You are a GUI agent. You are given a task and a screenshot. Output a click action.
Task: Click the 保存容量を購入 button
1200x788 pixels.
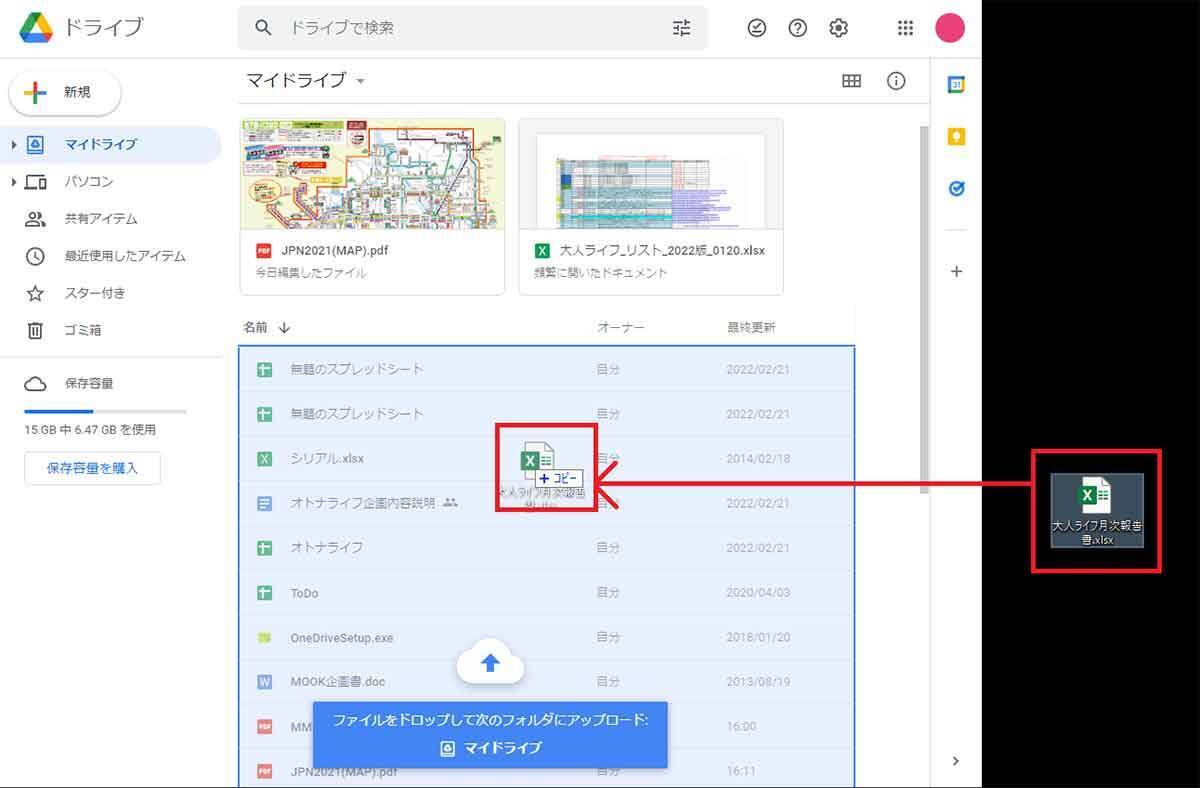[x=92, y=467]
